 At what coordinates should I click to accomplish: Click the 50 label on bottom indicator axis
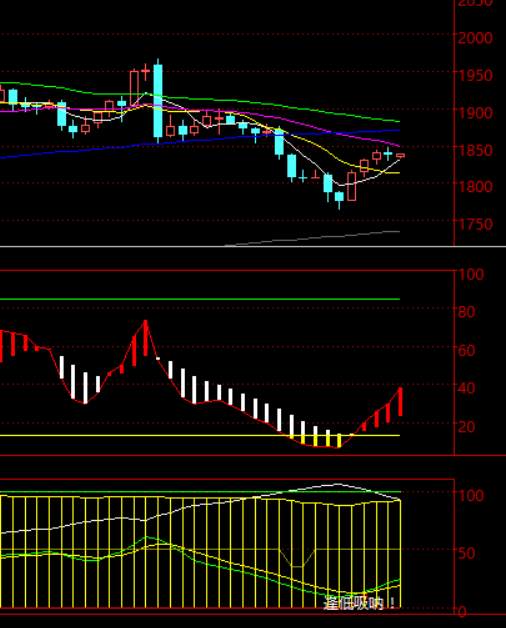click(x=466, y=554)
